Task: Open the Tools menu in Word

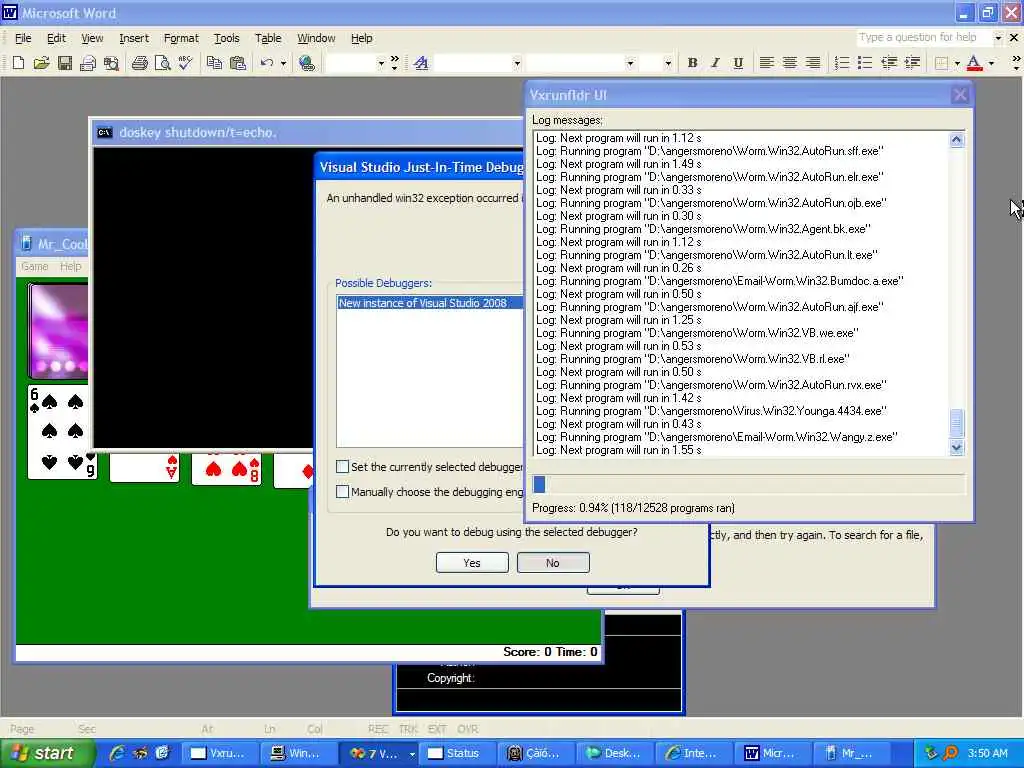Action: [x=227, y=39]
